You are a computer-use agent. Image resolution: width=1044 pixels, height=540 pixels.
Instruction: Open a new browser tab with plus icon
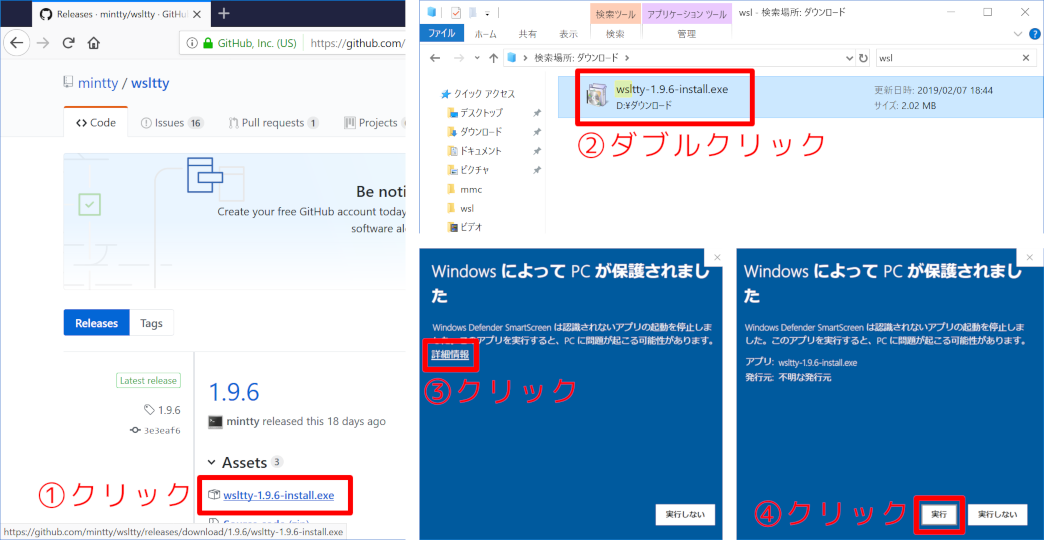click(224, 13)
